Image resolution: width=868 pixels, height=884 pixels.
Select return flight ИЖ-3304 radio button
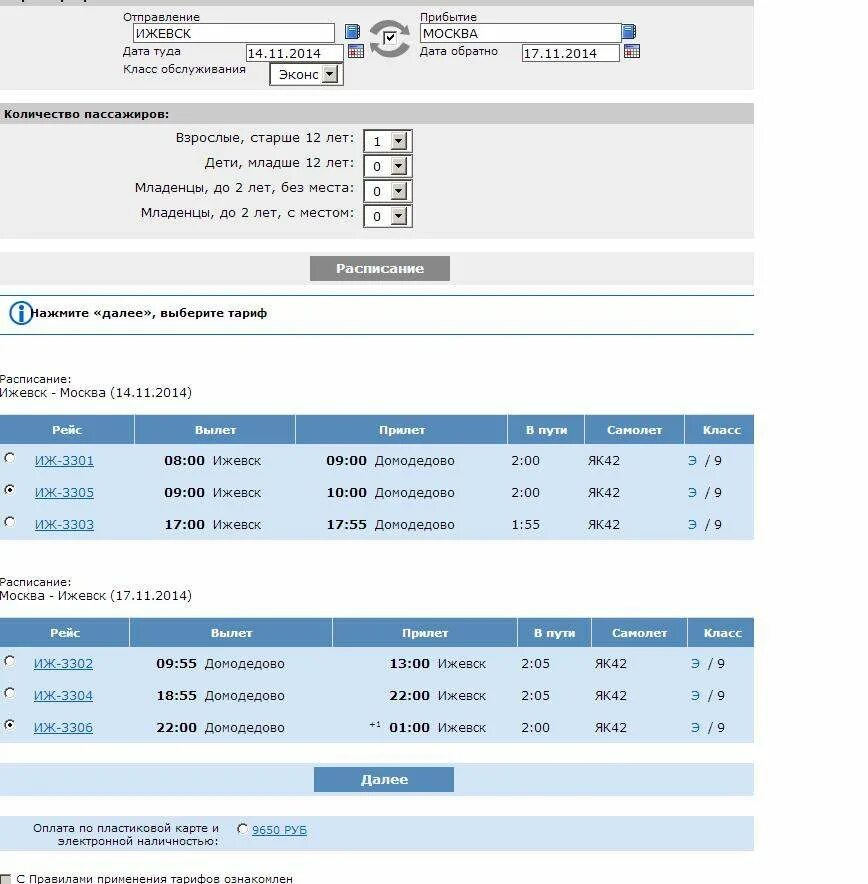pyautogui.click(x=10, y=693)
